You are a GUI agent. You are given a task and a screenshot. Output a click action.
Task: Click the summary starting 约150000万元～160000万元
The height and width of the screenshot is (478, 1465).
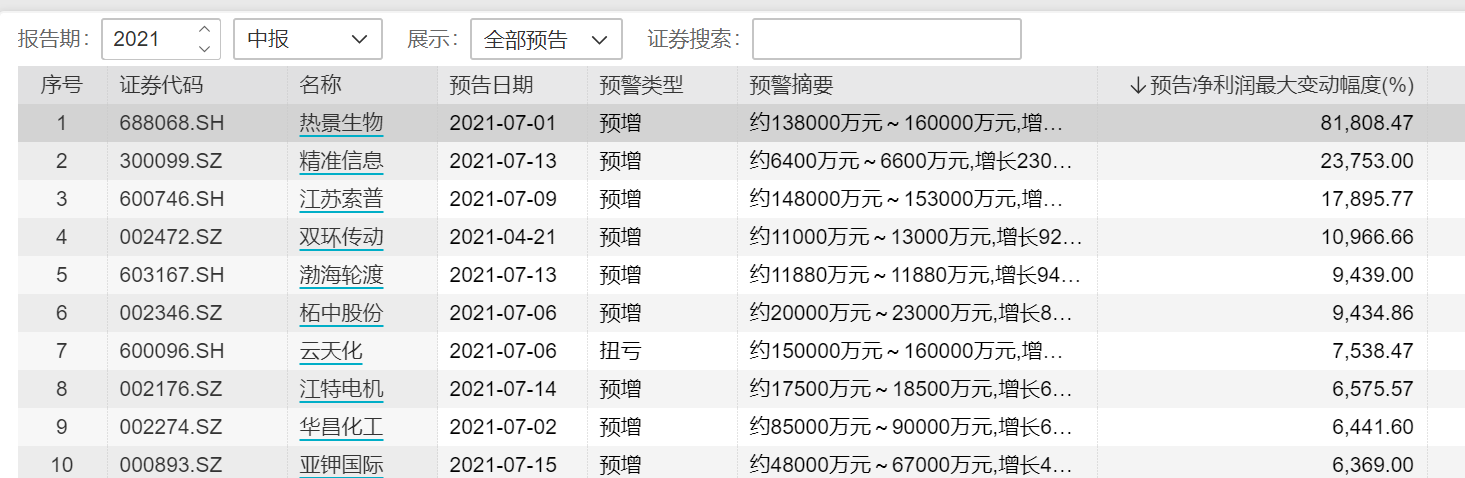907,351
